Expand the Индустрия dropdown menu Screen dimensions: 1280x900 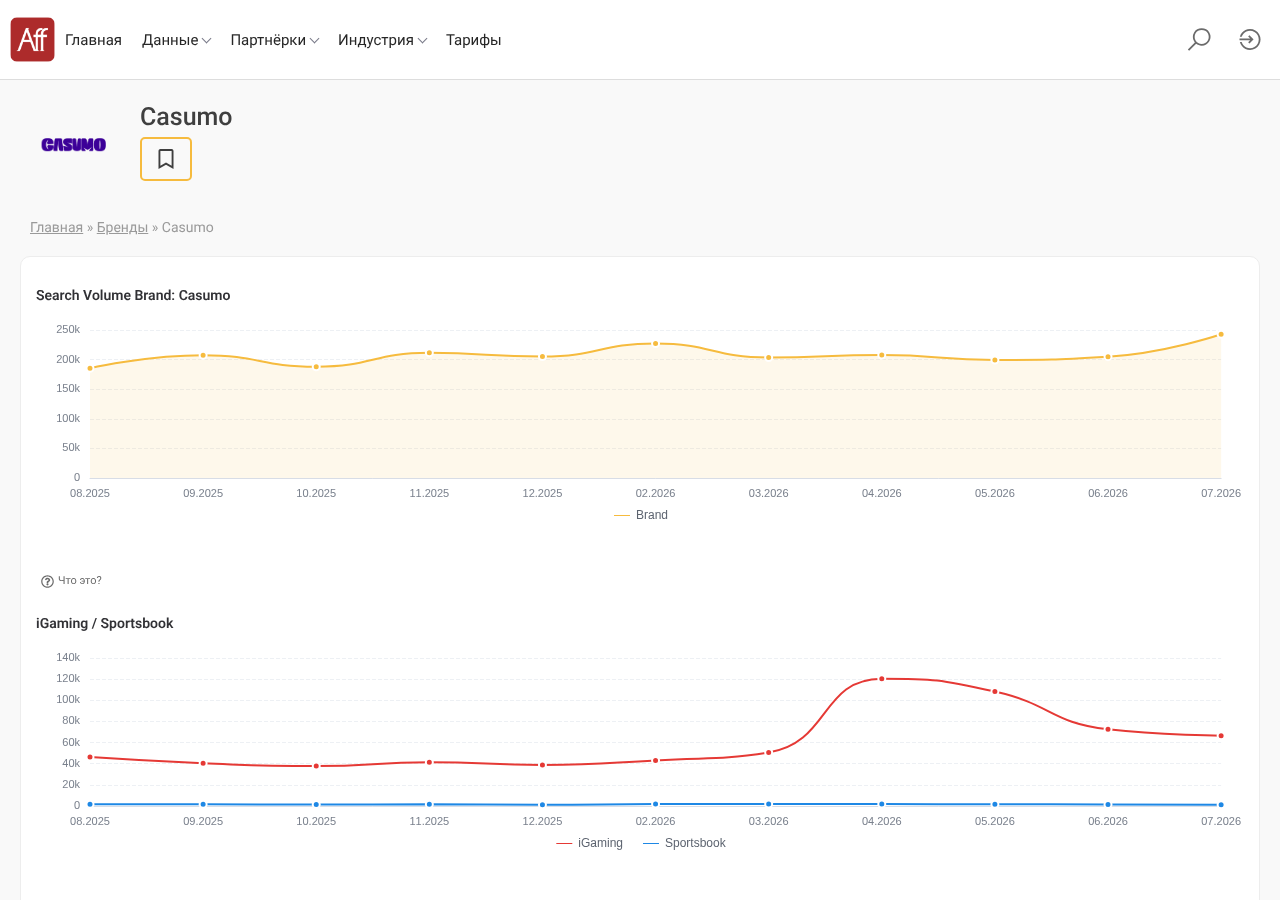click(x=382, y=40)
